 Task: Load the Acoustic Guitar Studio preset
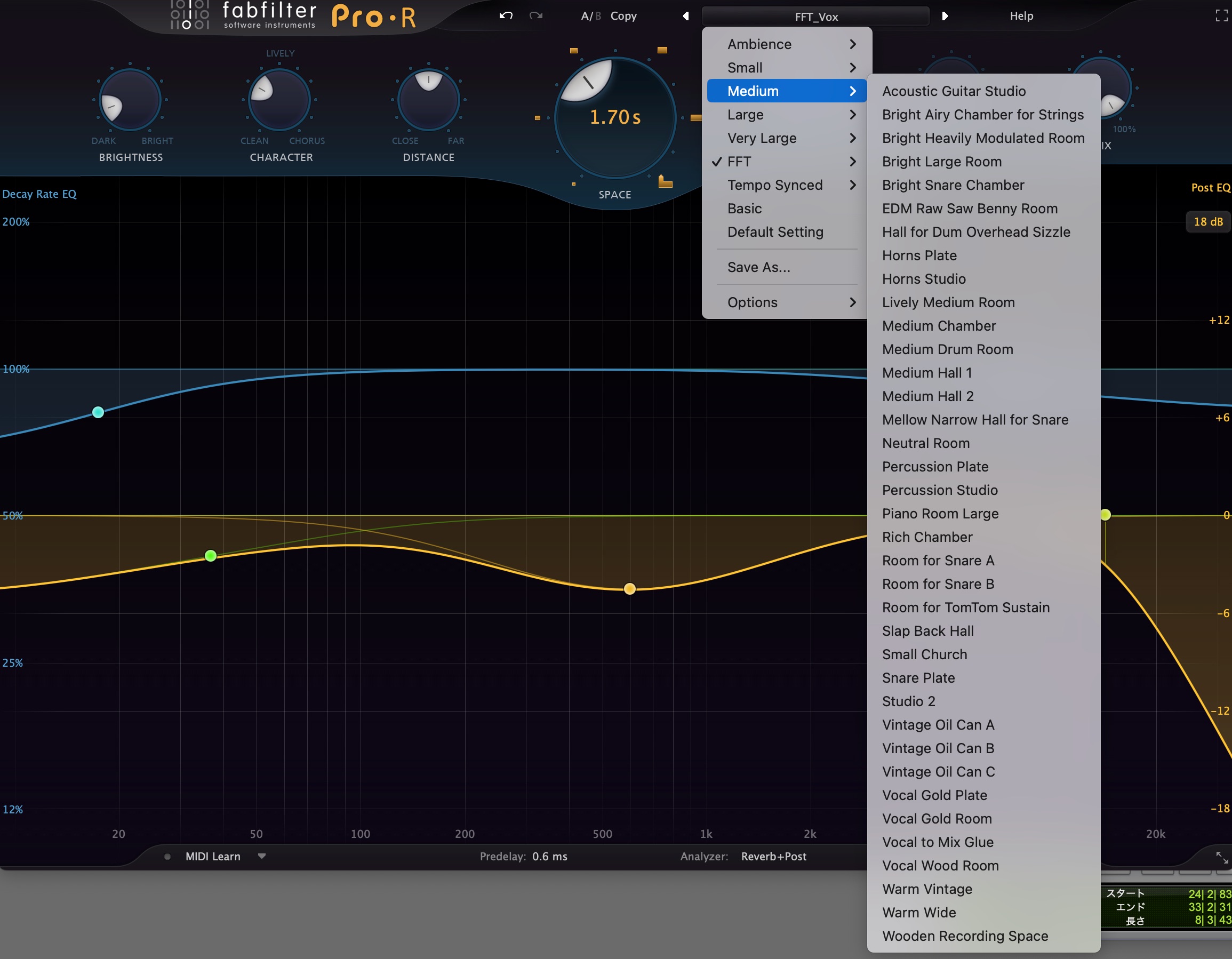point(983,91)
